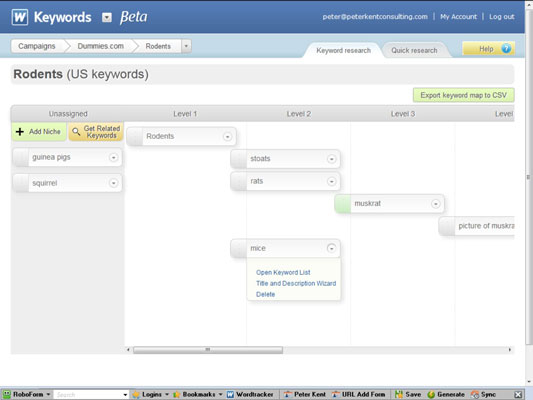Click the right arrow of horizontal scrollbar
This screenshot has height=400, width=533.
[510, 350]
